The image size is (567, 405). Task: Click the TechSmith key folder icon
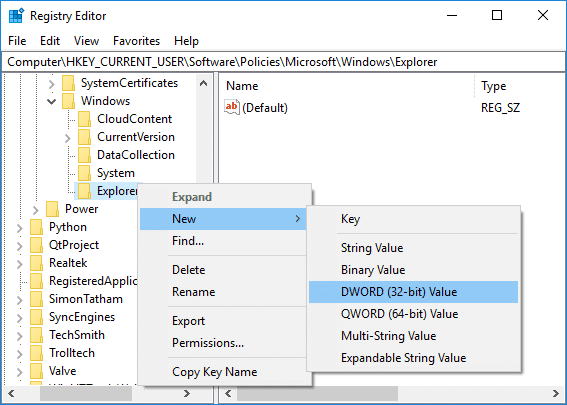37,335
